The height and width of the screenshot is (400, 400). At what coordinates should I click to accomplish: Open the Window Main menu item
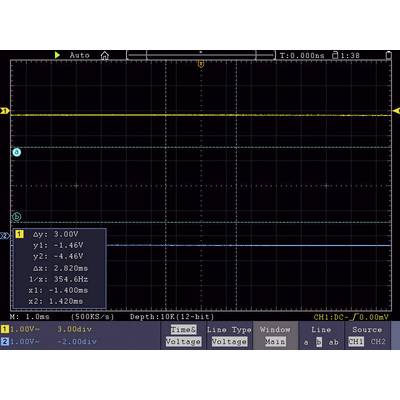pos(275,336)
